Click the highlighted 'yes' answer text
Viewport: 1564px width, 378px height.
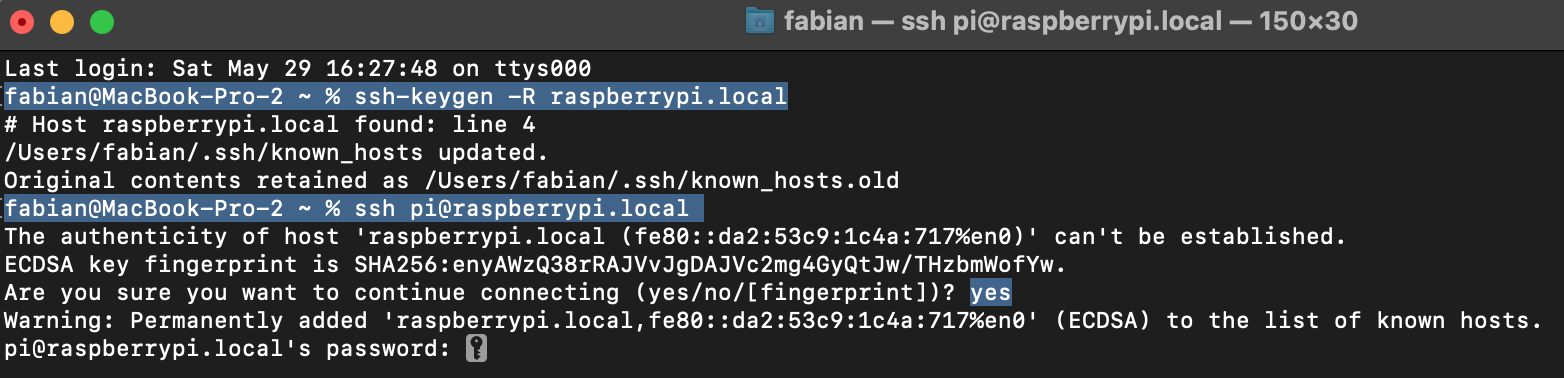(x=990, y=293)
